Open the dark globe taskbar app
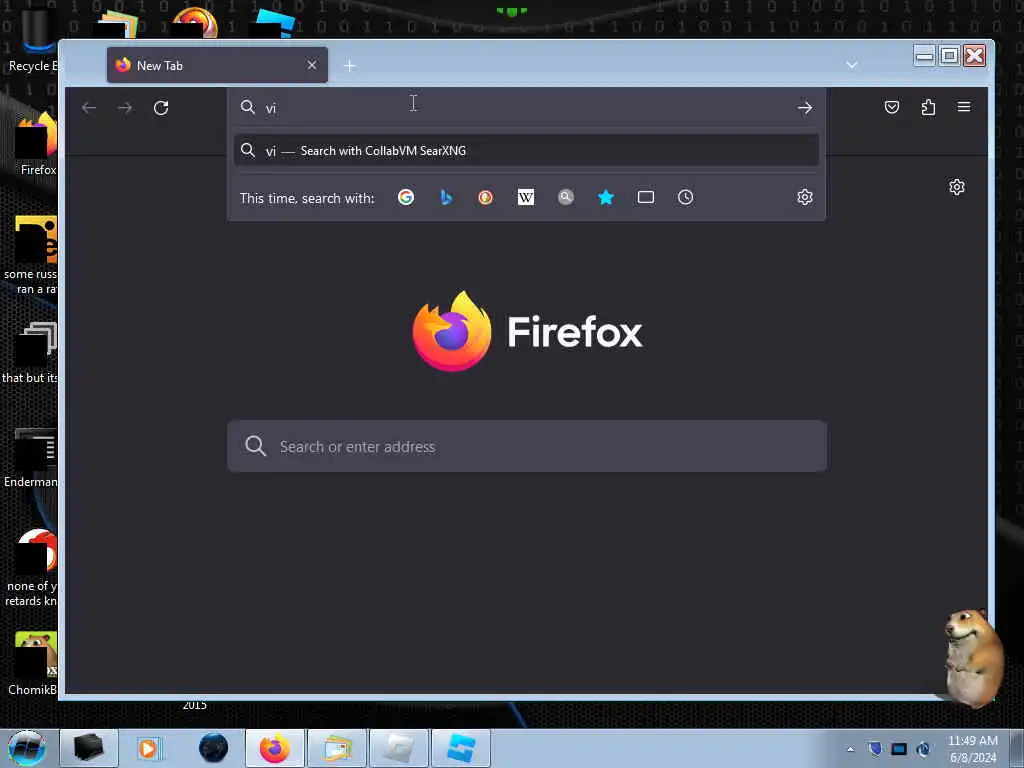1024x768 pixels. coord(213,748)
